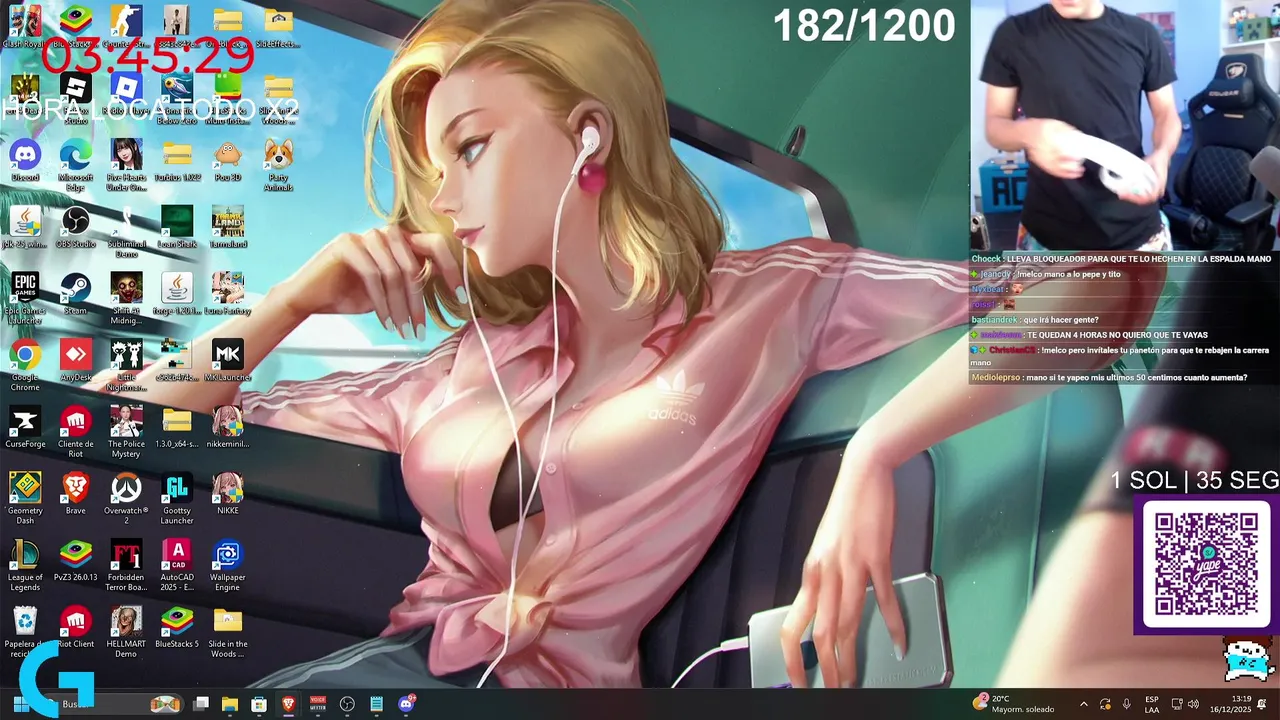
Task: Open the SideEffects folder icon
Action: (278, 27)
